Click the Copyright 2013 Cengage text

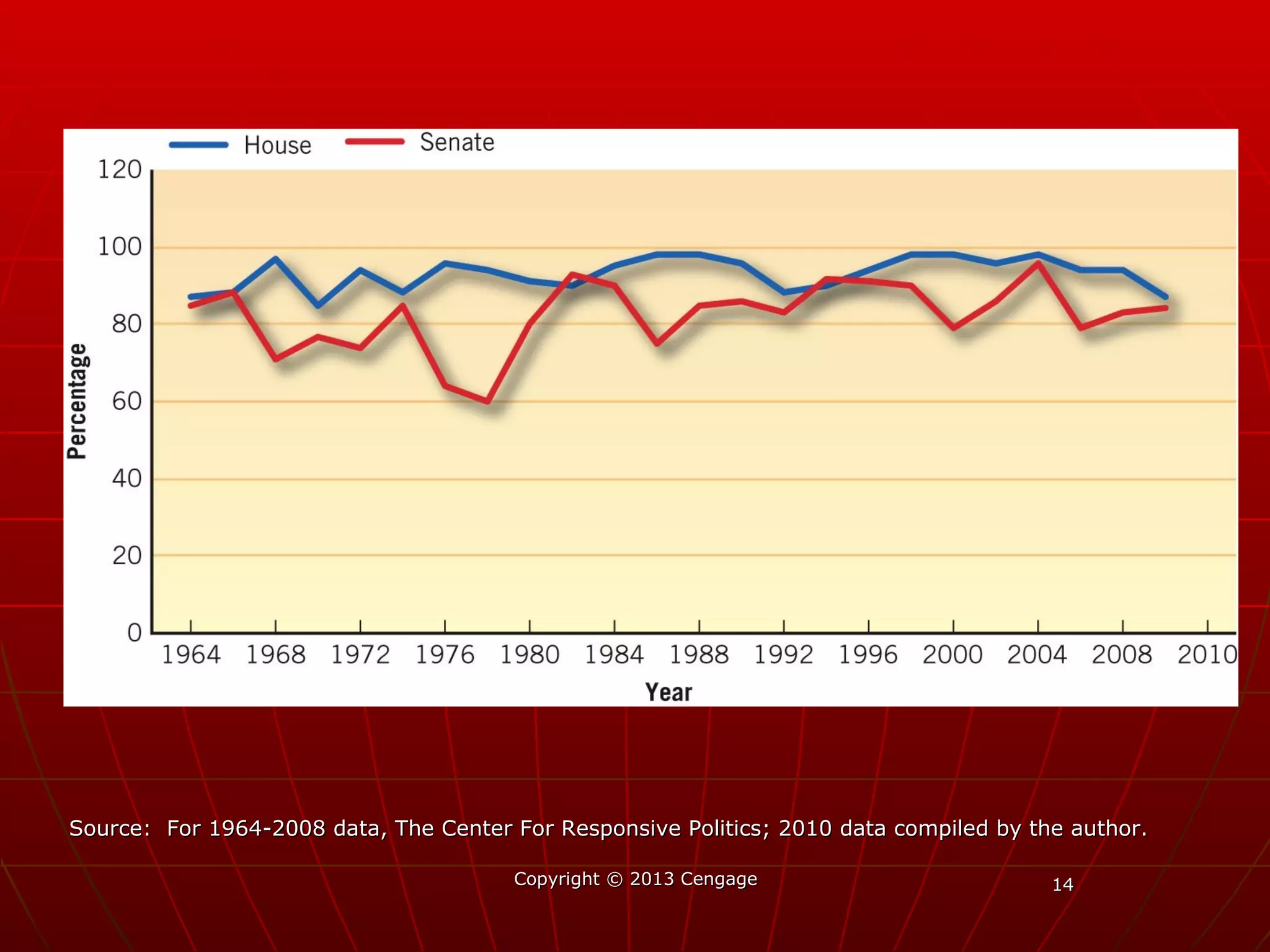click(635, 879)
